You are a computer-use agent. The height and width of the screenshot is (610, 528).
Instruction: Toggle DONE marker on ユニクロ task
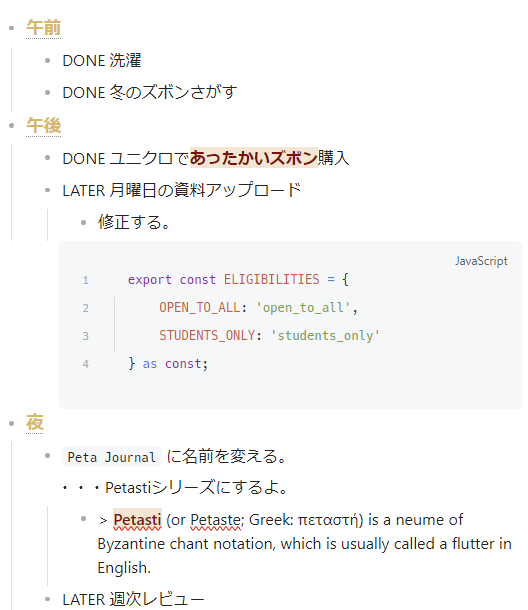pyautogui.click(x=84, y=158)
